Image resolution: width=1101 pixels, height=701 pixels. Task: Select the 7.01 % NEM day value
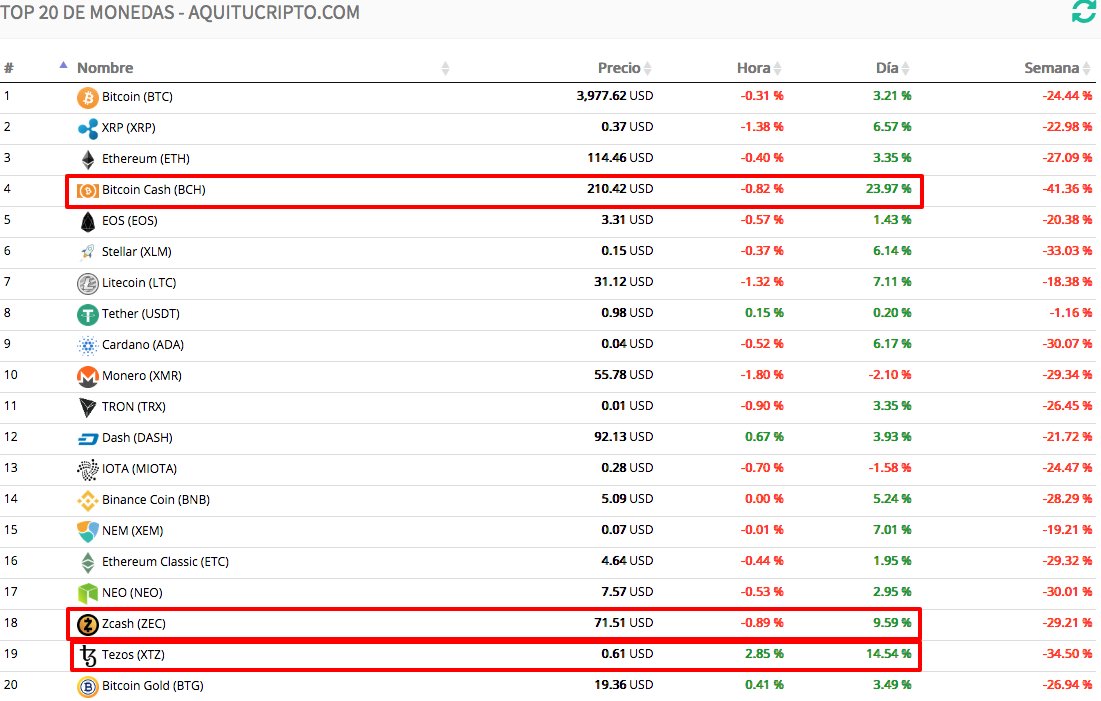click(892, 530)
